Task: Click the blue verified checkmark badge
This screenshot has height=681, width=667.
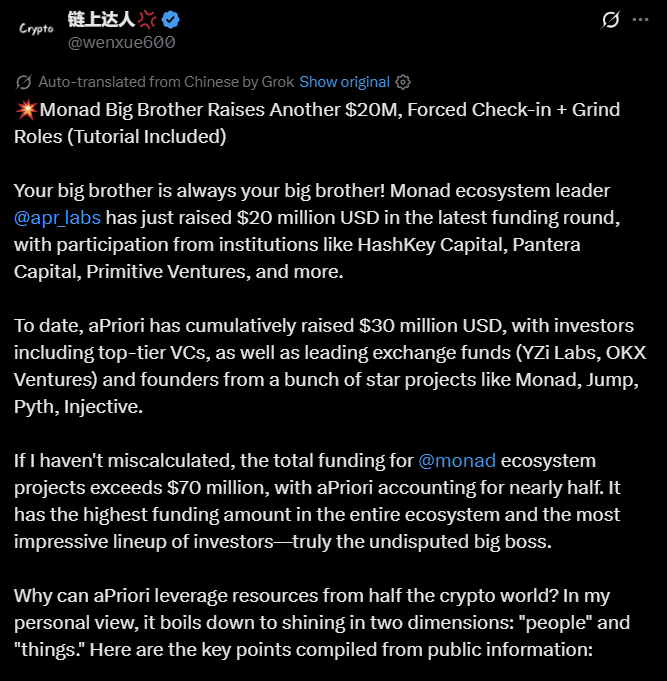Action: (x=171, y=19)
